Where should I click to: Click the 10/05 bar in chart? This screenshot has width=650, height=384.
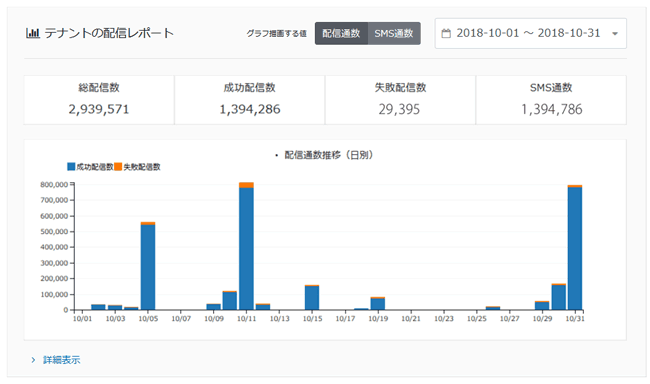pos(148,266)
